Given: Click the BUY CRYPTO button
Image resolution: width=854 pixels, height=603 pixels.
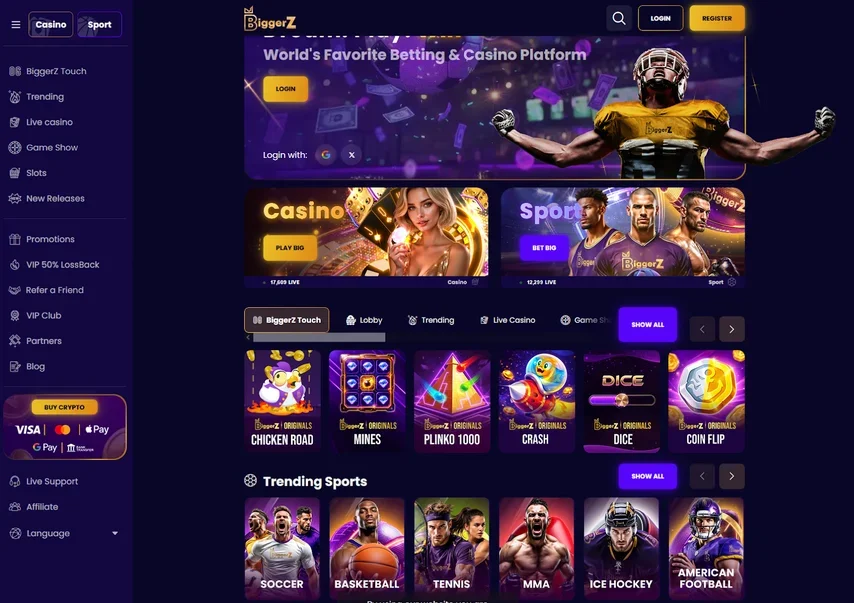Looking at the screenshot, I should (64, 407).
